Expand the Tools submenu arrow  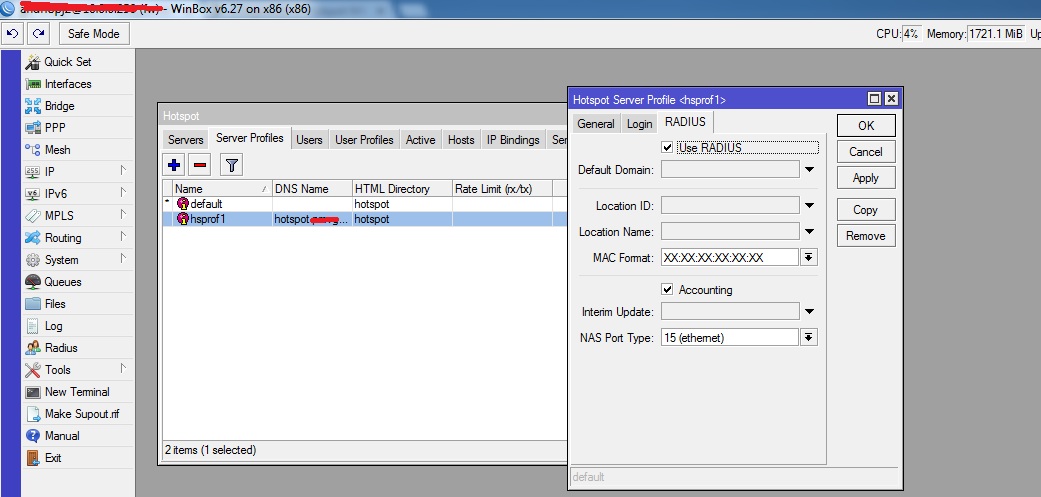[x=123, y=368]
